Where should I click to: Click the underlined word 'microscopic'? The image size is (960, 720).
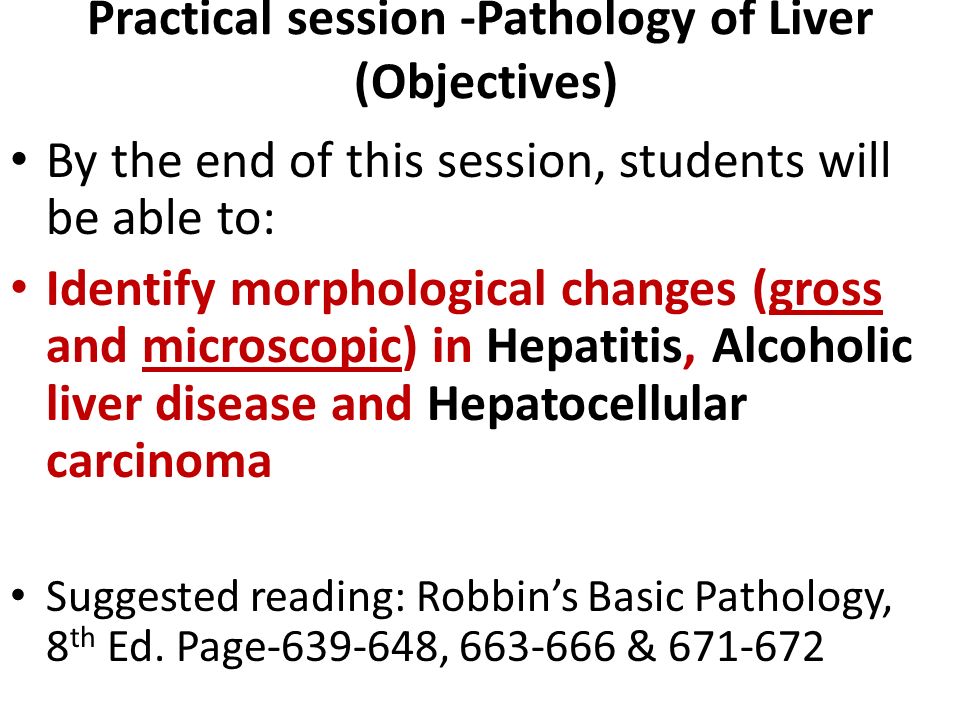pyautogui.click(x=272, y=347)
